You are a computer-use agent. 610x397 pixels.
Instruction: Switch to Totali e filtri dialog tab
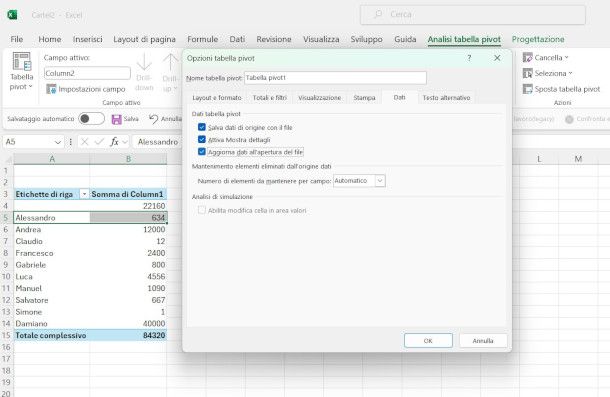point(270,98)
